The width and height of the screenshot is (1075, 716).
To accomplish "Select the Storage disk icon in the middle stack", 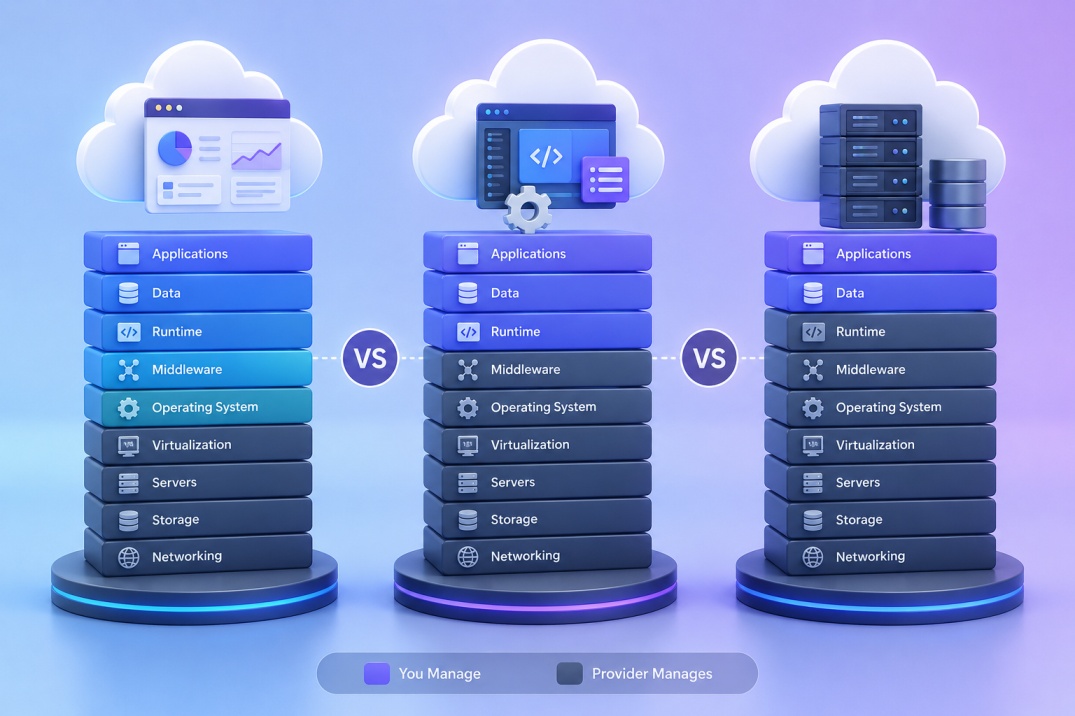I will pyautogui.click(x=468, y=520).
